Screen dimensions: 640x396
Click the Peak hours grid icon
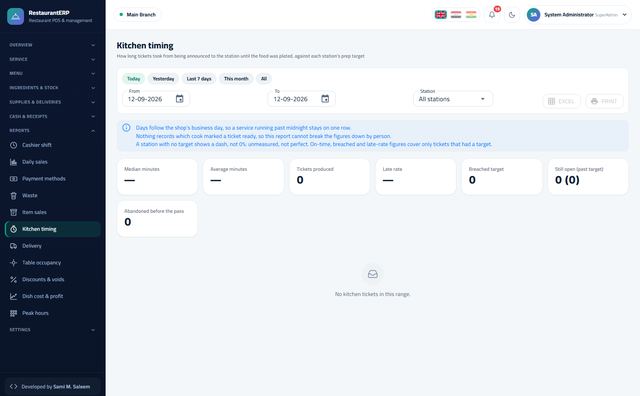click(13, 313)
